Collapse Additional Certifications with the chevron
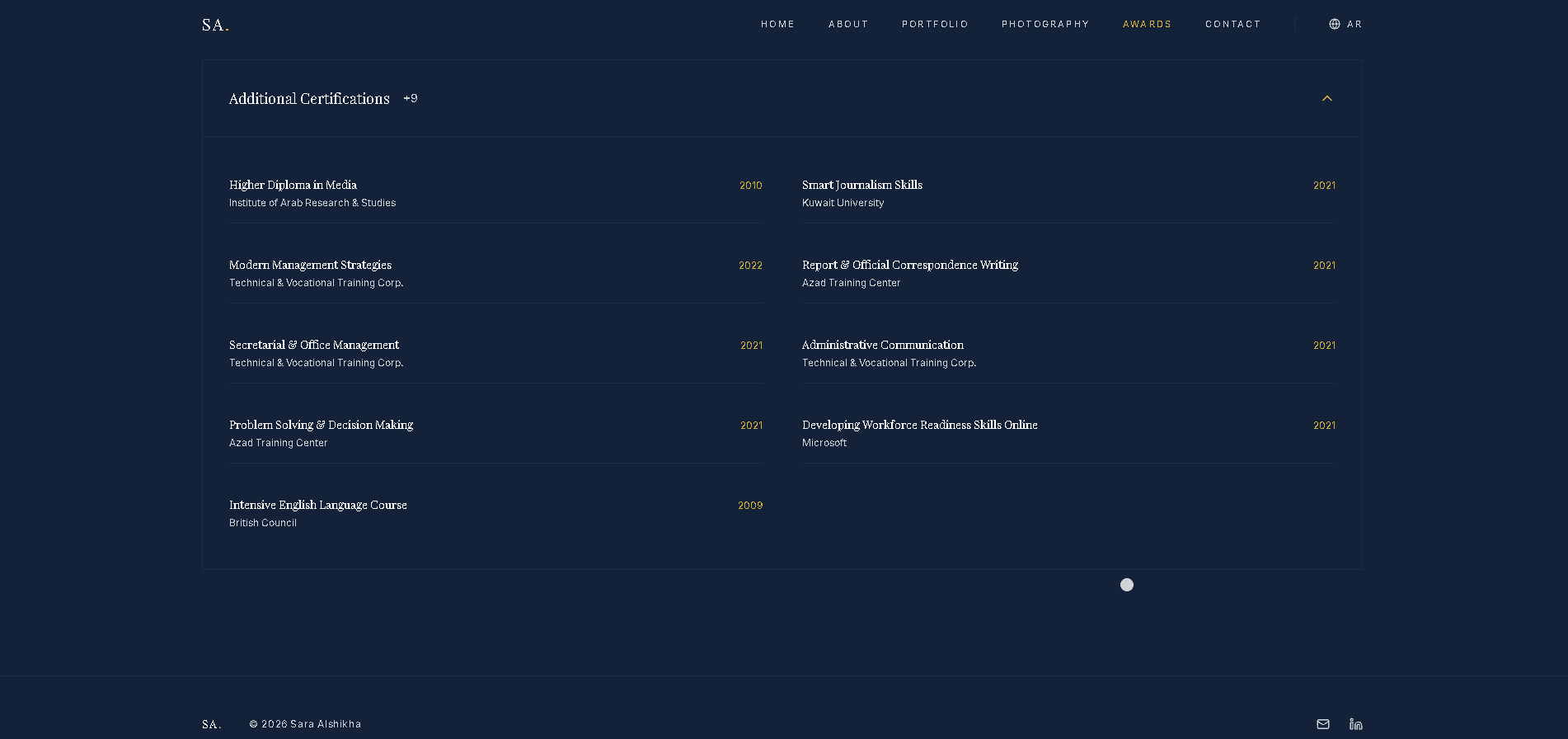This screenshot has height=739, width=1568. [x=1327, y=98]
